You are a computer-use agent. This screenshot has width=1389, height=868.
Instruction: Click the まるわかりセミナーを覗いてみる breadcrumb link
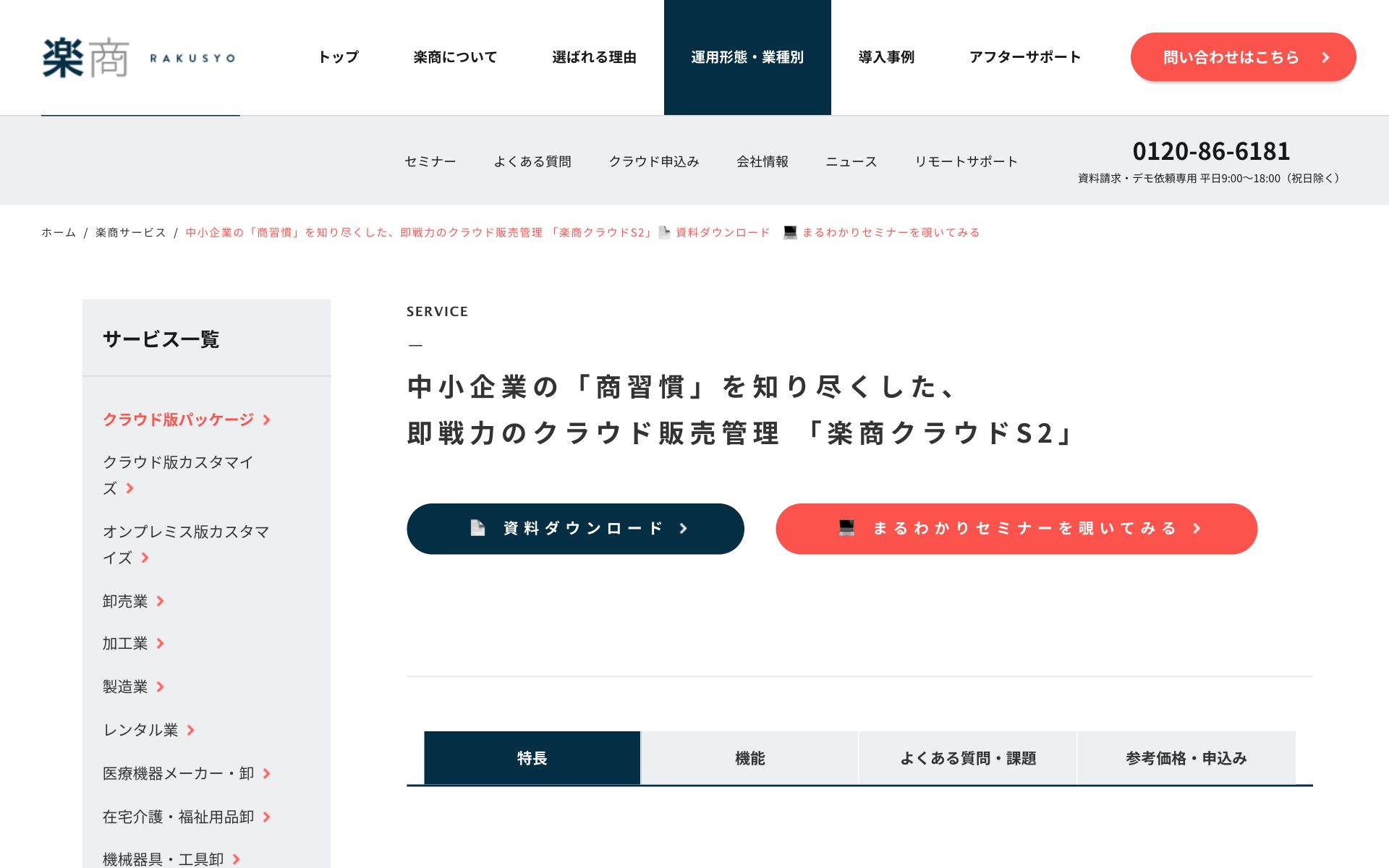tap(891, 232)
